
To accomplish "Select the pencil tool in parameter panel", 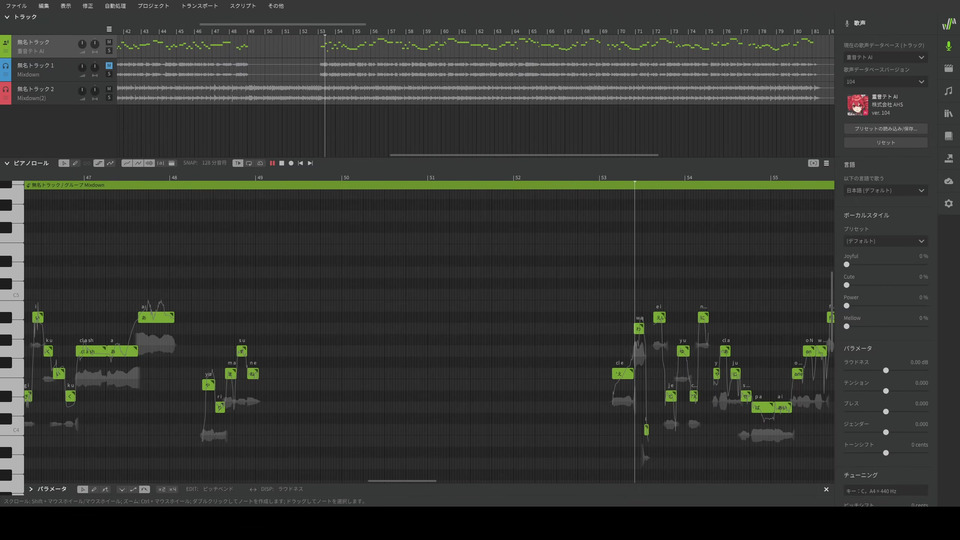I will click(94, 489).
